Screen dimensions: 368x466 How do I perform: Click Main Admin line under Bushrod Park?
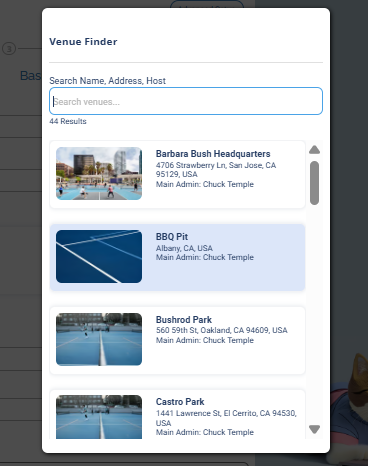tap(205, 340)
